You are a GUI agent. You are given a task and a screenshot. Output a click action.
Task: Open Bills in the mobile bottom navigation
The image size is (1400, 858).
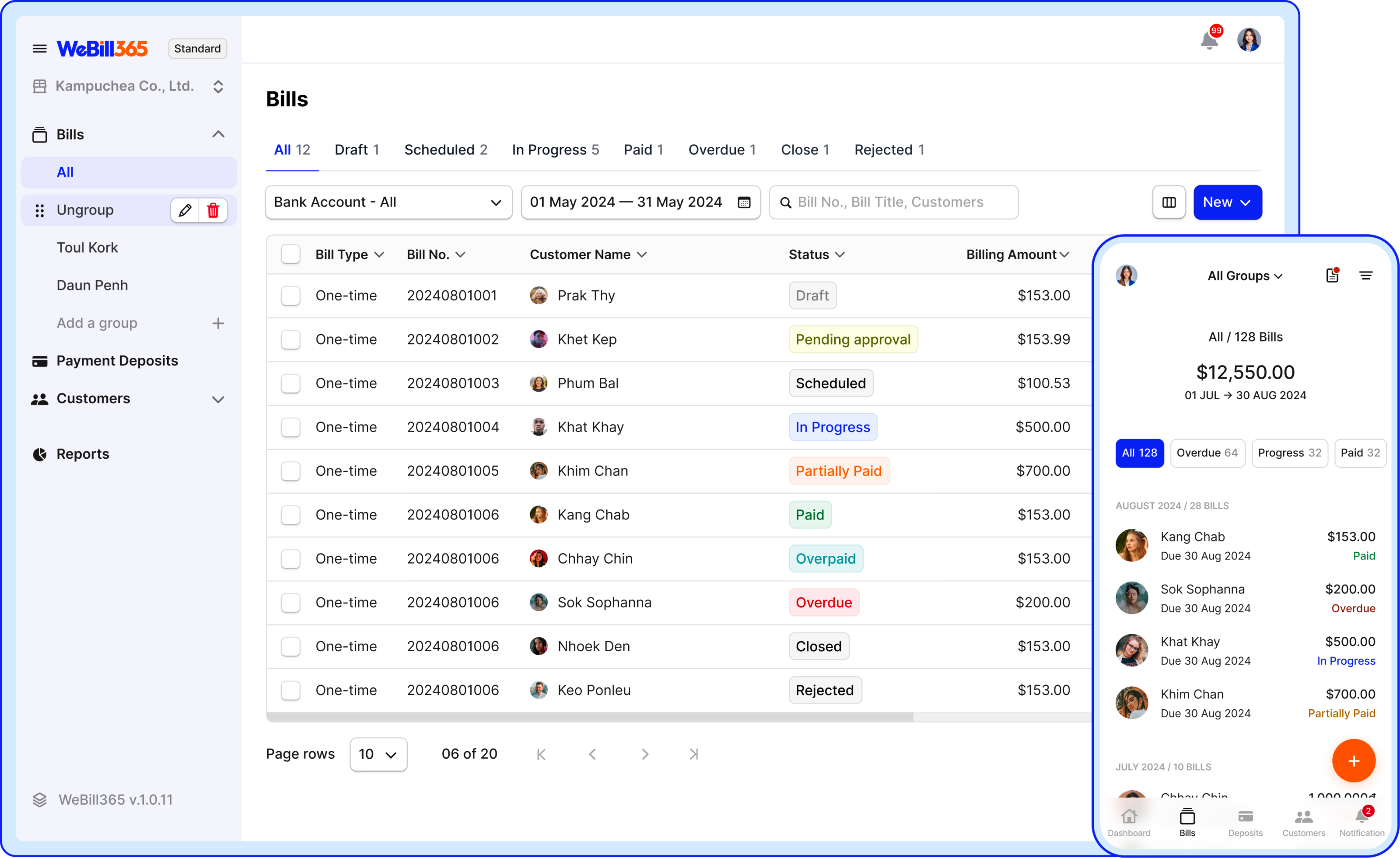coord(1187,823)
